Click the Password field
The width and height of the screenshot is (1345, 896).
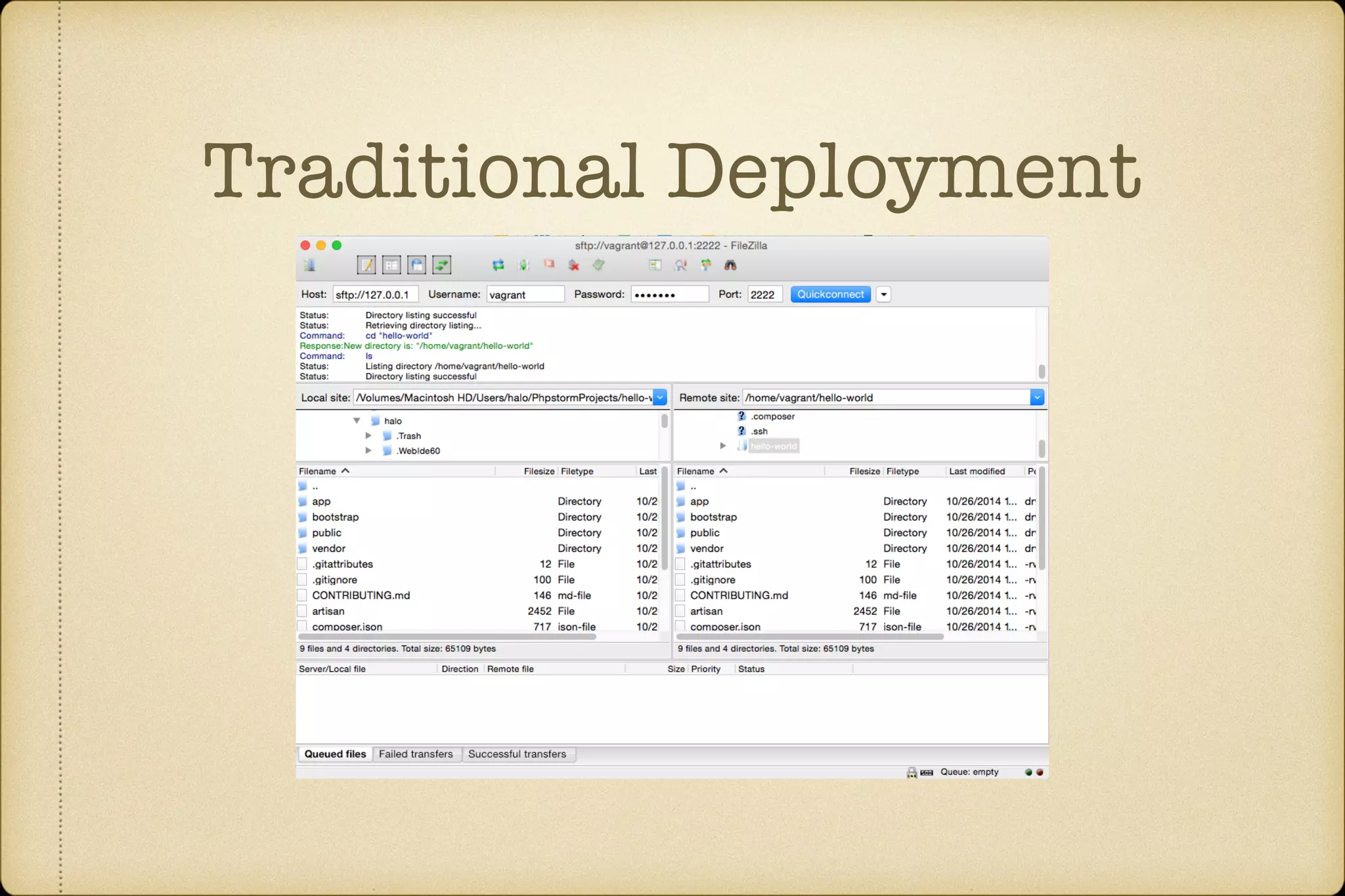click(x=670, y=295)
